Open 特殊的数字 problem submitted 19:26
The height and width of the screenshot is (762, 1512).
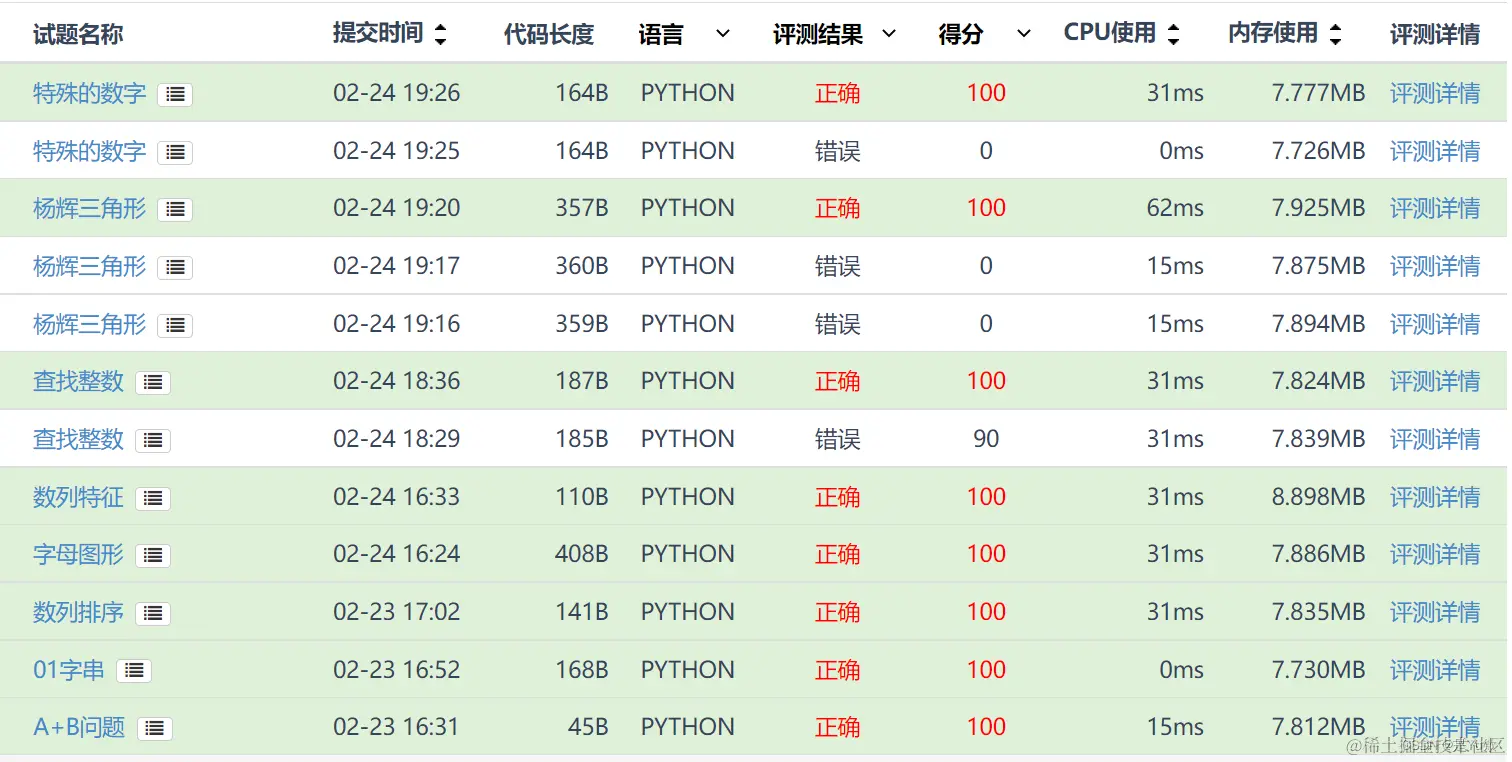pos(90,94)
